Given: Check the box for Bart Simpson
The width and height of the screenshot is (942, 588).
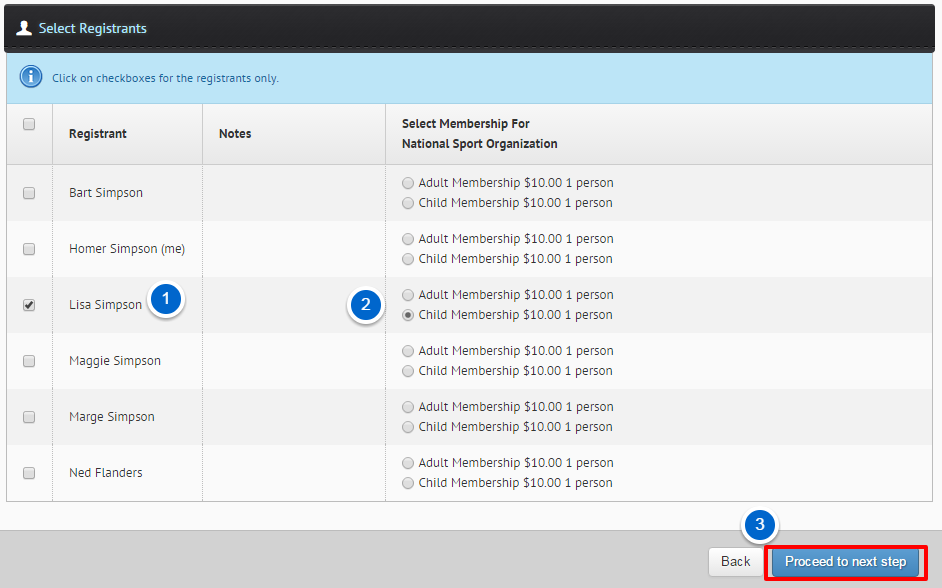Looking at the screenshot, I should (x=29, y=193).
